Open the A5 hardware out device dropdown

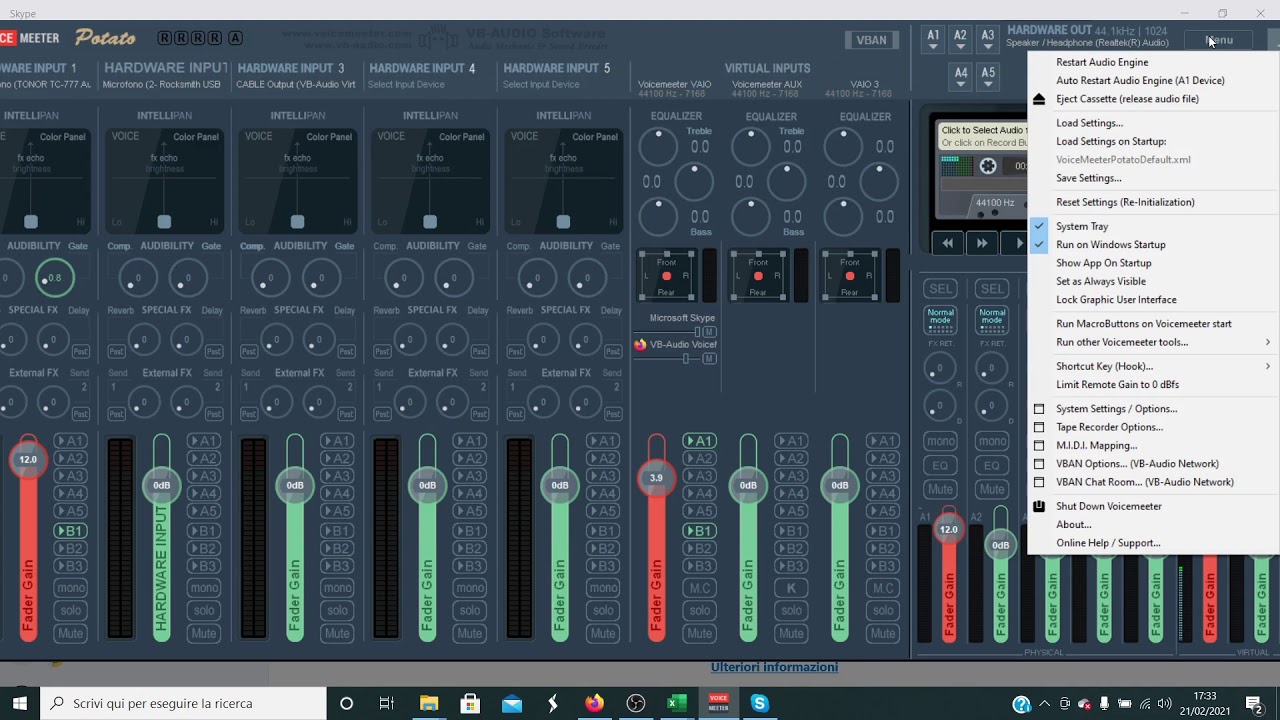click(987, 78)
